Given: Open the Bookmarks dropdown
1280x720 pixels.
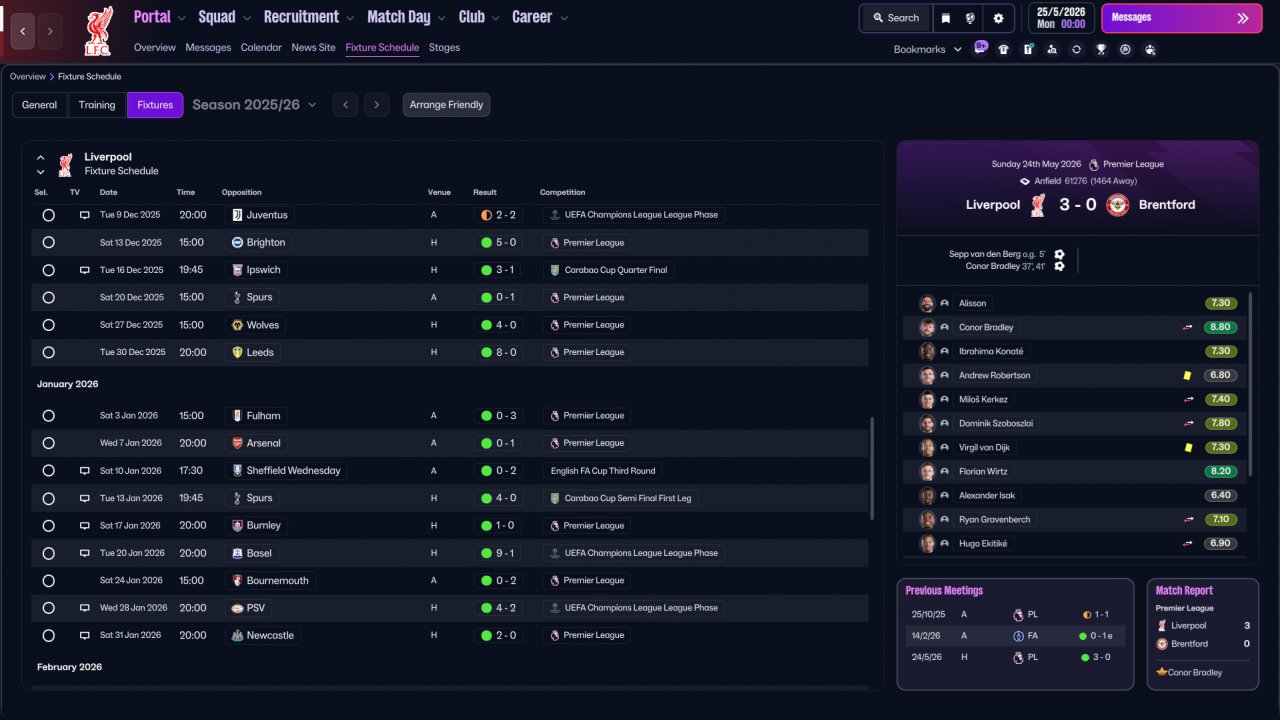Looking at the screenshot, I should [927, 49].
